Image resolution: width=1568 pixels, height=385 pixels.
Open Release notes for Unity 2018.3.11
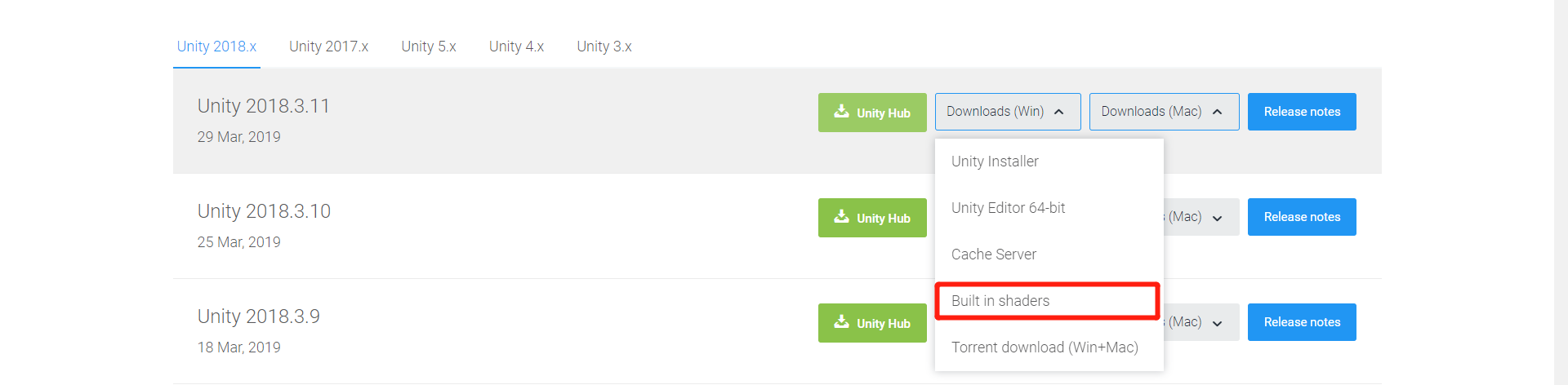[x=1302, y=112]
